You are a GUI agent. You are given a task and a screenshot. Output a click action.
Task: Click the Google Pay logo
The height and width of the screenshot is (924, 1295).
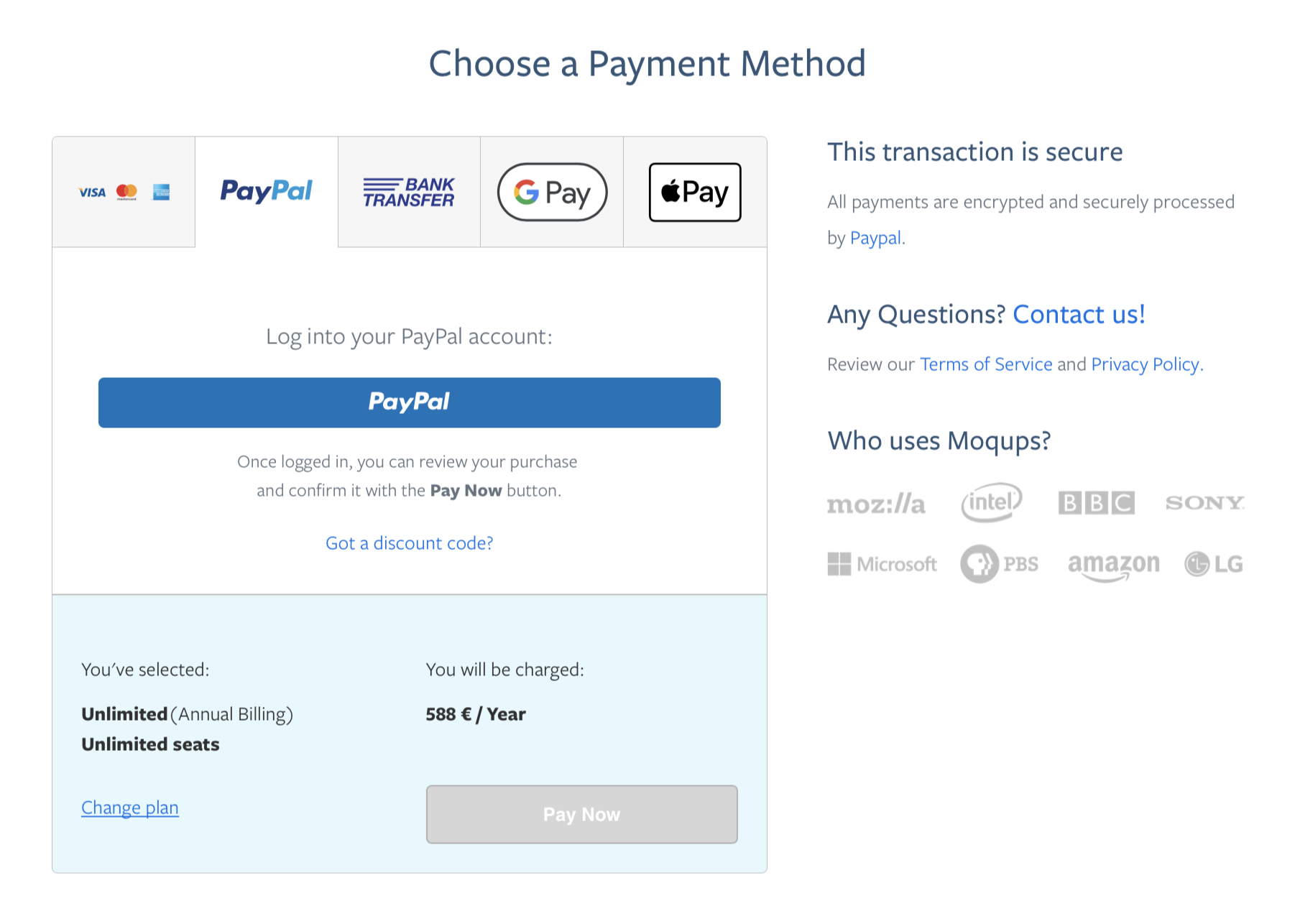pyautogui.click(x=551, y=192)
